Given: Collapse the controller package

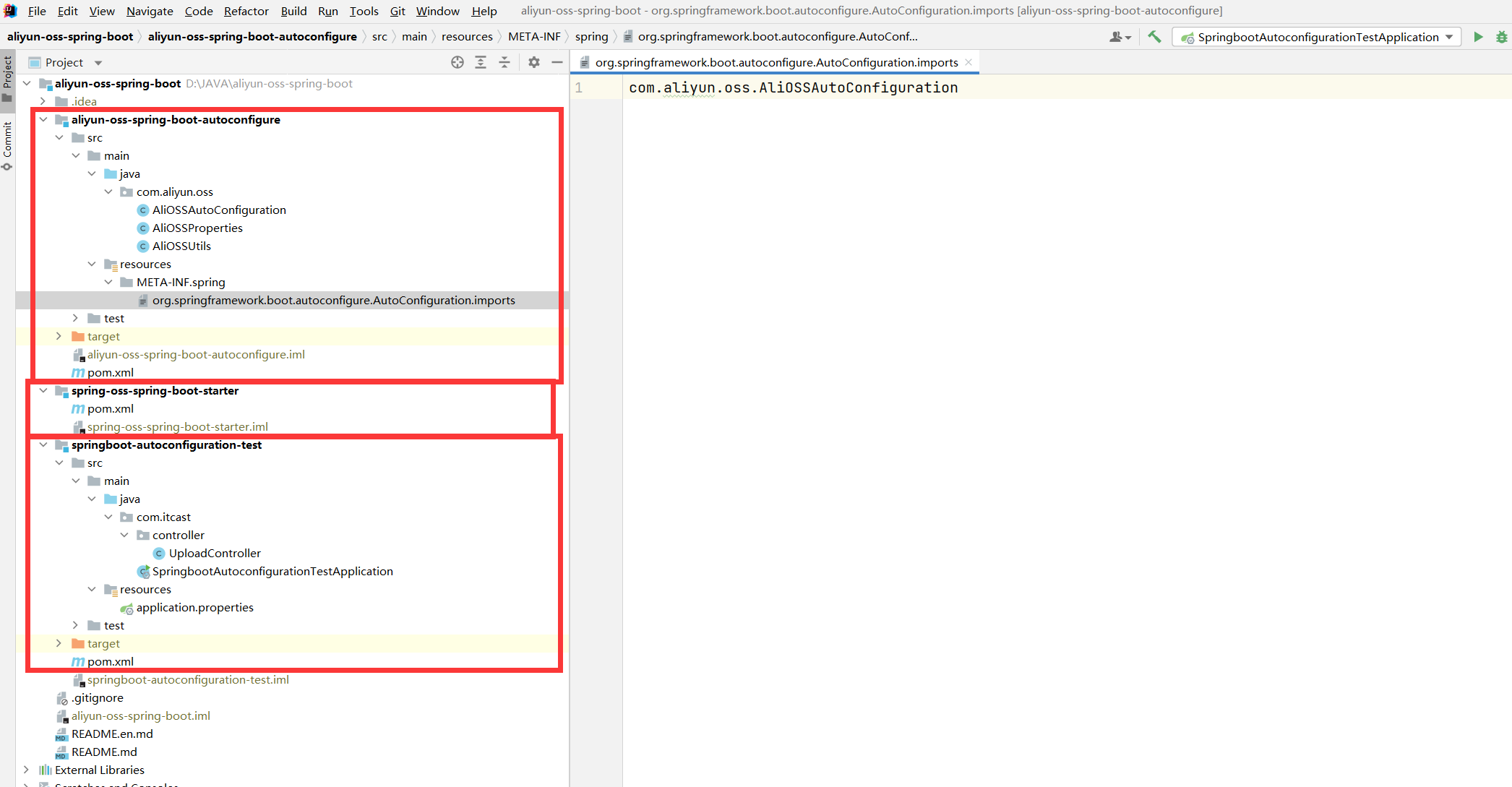Looking at the screenshot, I should [124, 535].
